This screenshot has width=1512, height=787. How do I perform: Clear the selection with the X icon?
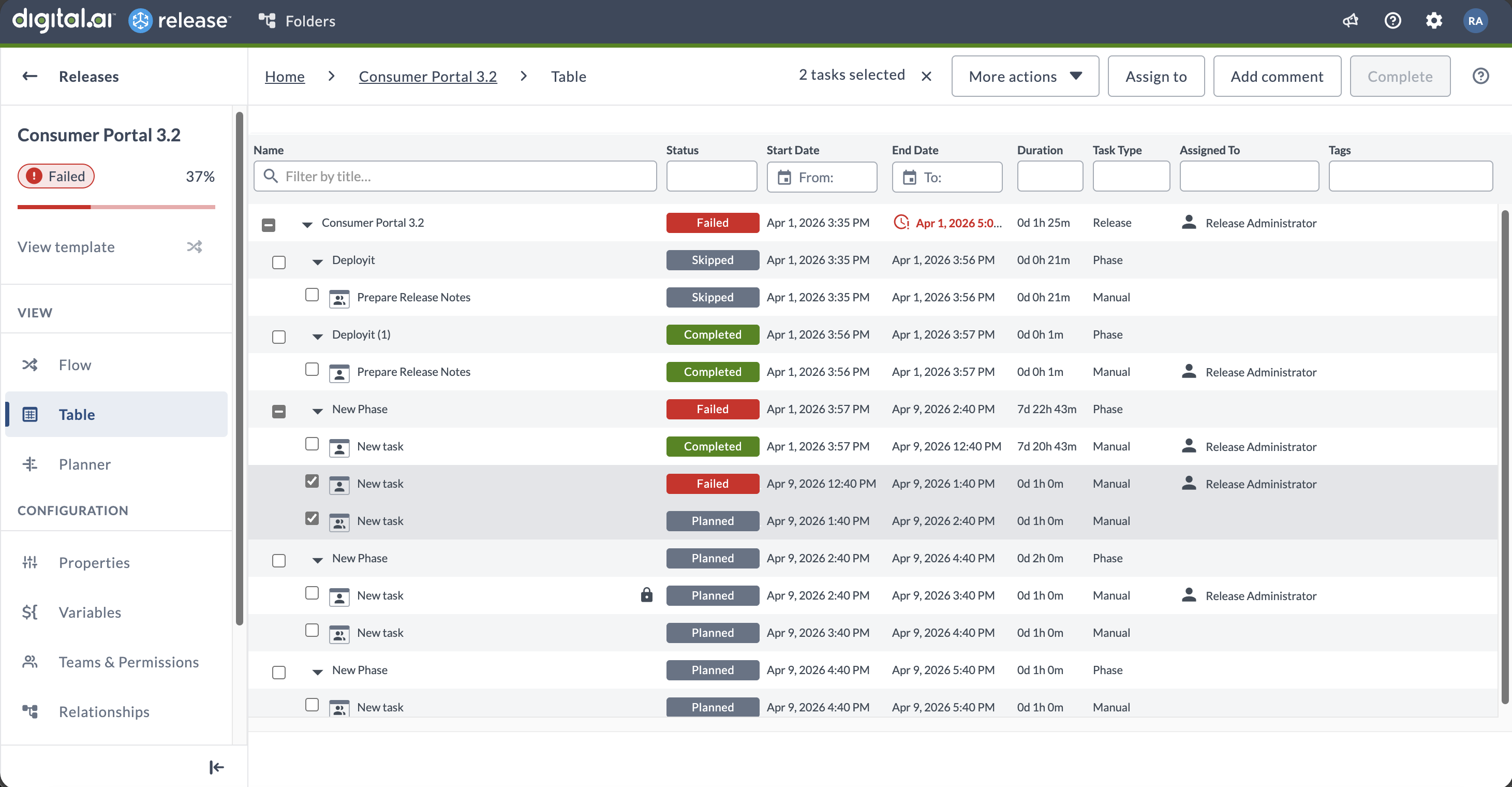926,76
